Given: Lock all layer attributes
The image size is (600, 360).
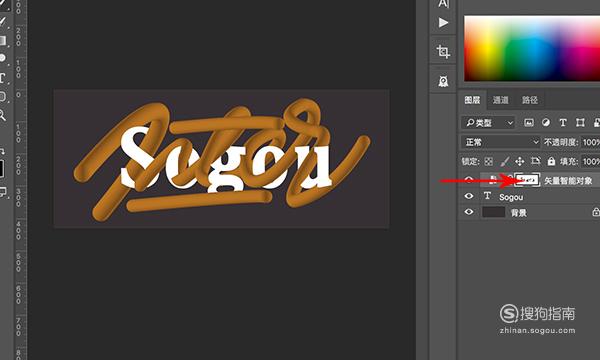Looking at the screenshot, I should tap(551, 161).
